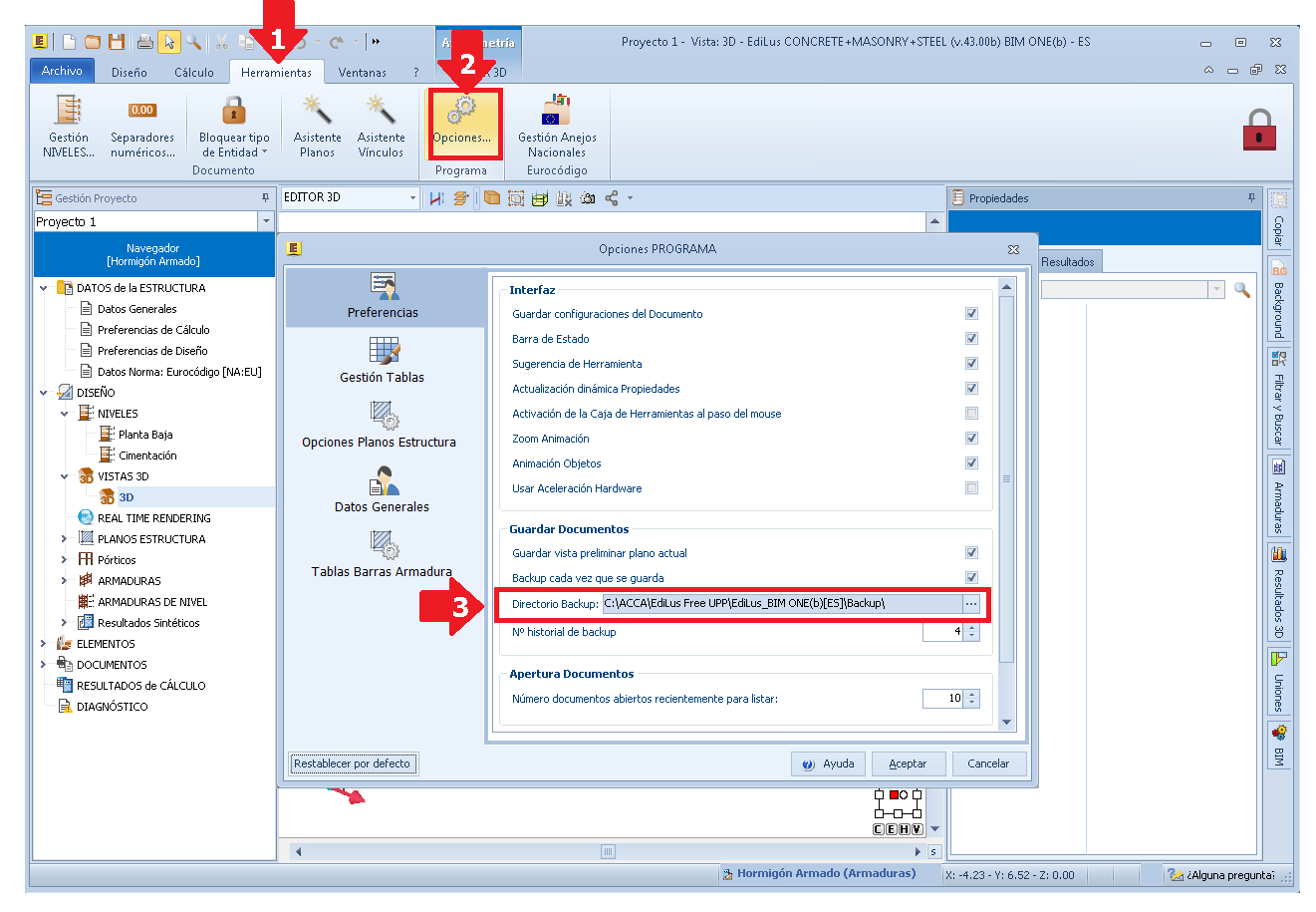Image resolution: width=1316 pixels, height=912 pixels.
Task: Open Tablas Barras Armadura section
Action: pyautogui.click(x=382, y=554)
